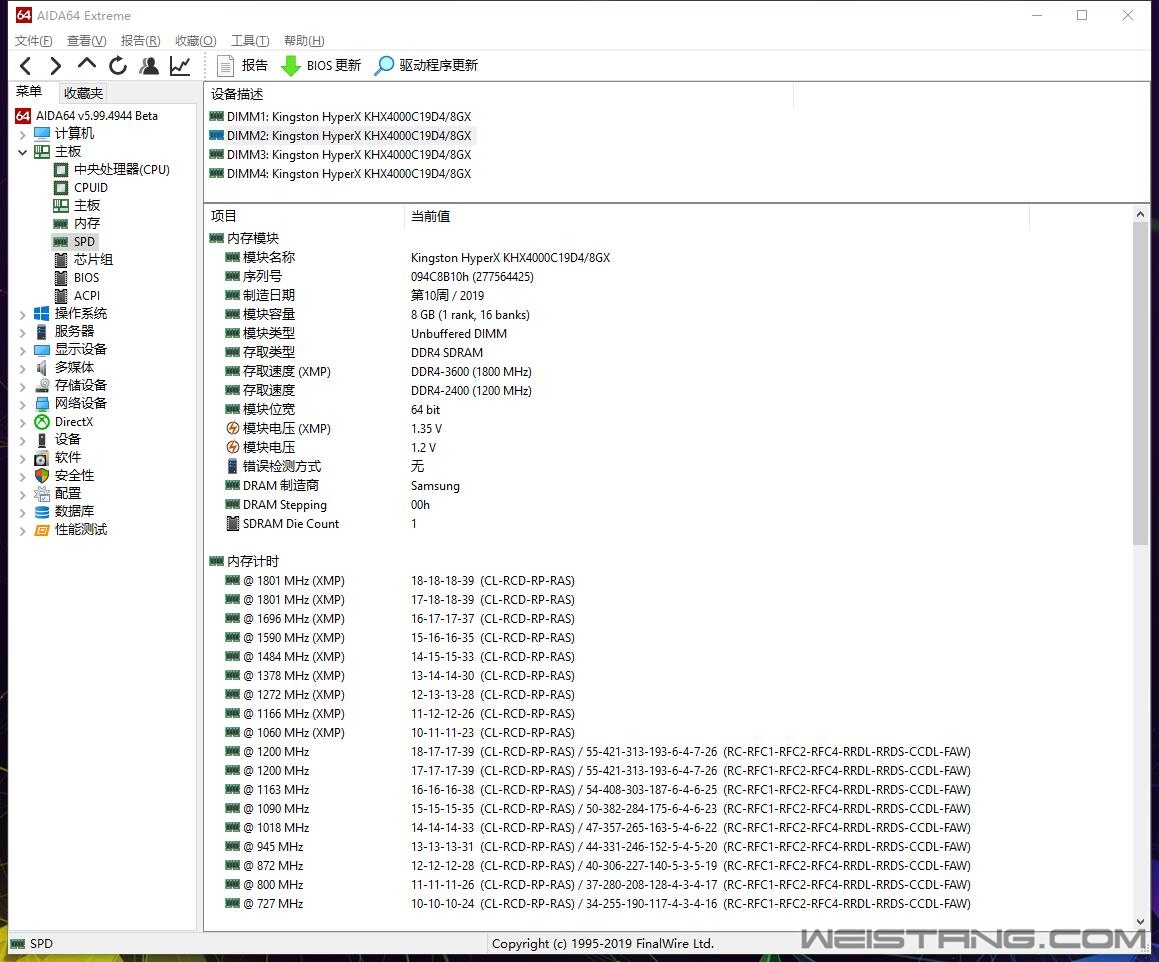Screen dimensions: 1159x962
Task: Click the 服务器 server icon
Action: click(x=42, y=332)
